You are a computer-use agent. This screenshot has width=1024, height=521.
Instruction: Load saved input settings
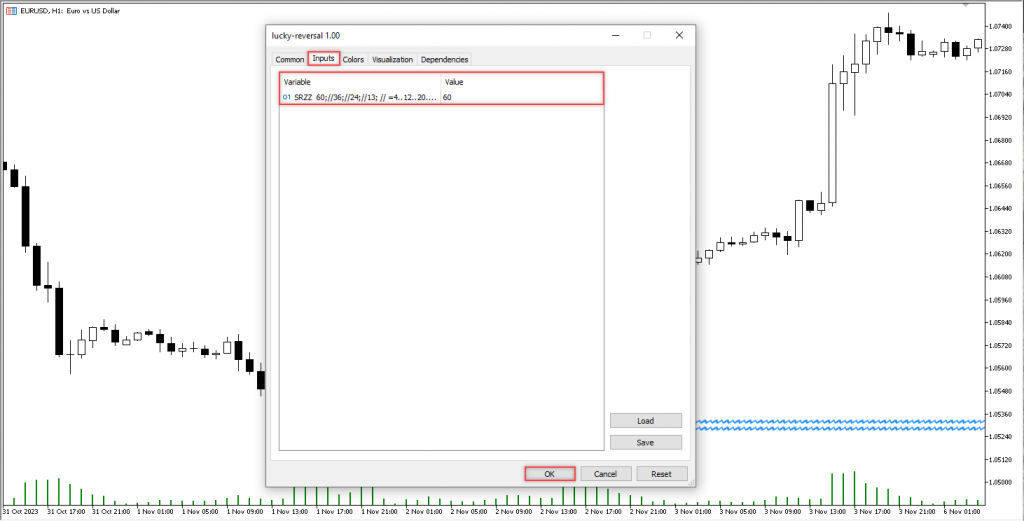(x=645, y=420)
